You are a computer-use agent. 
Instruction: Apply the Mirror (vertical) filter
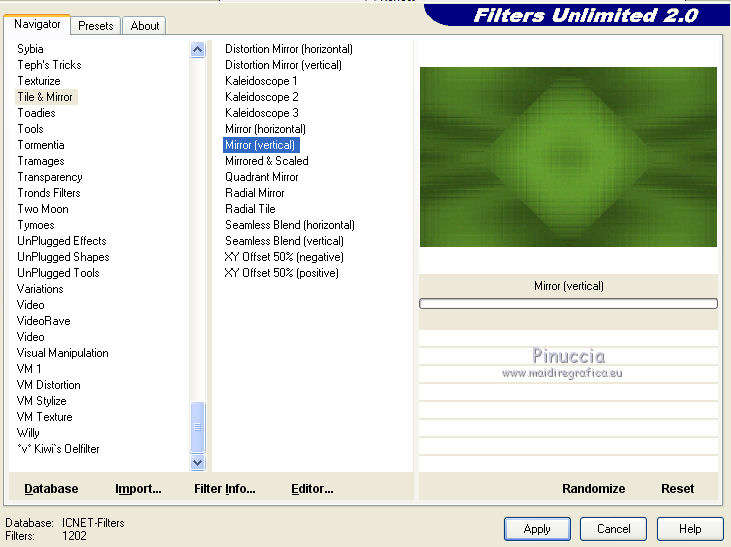(x=537, y=529)
